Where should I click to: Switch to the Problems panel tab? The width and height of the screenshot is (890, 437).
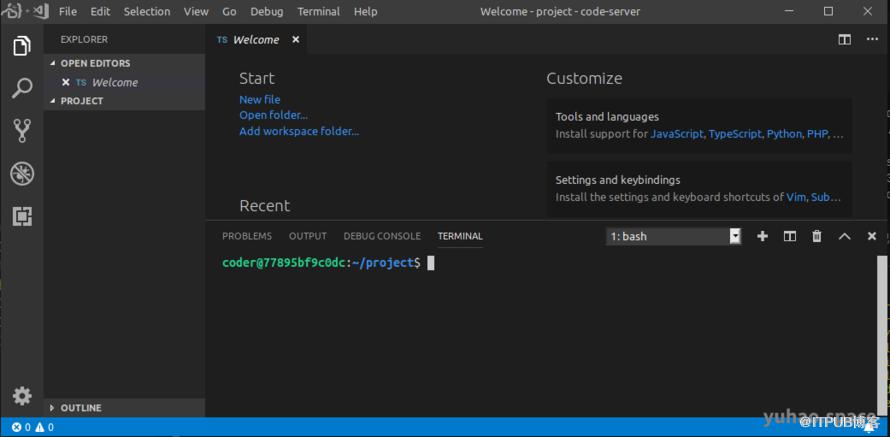click(x=247, y=236)
